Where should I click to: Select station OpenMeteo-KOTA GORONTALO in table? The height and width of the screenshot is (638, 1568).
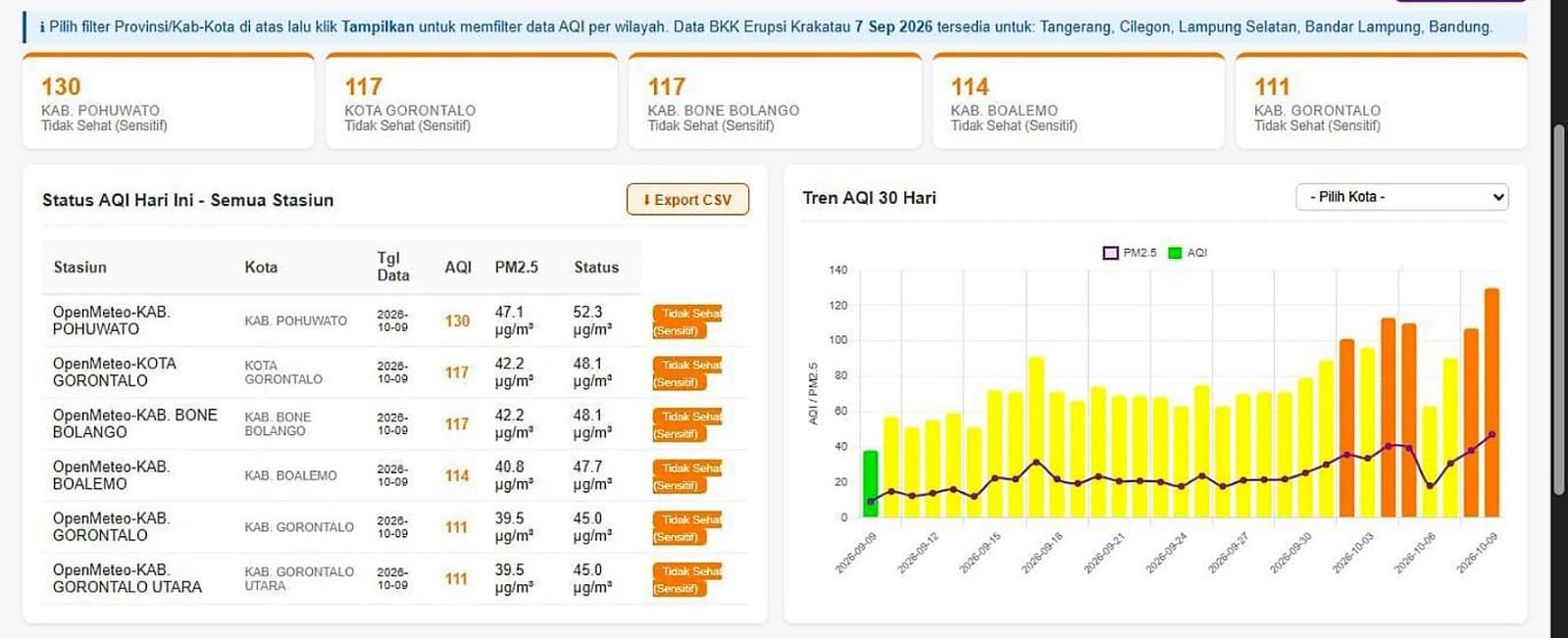click(x=115, y=372)
